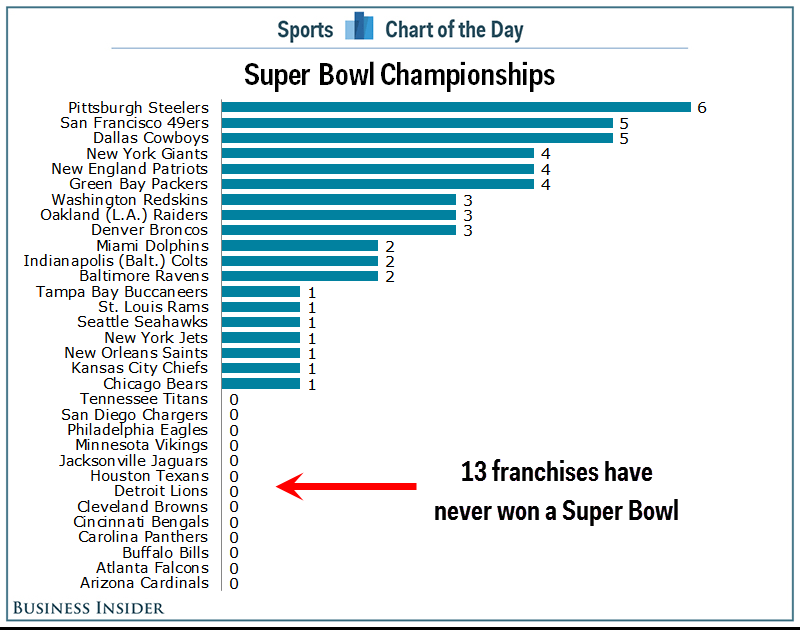Click the Miami Dolphins bar
This screenshot has width=800, height=630.
300,246
